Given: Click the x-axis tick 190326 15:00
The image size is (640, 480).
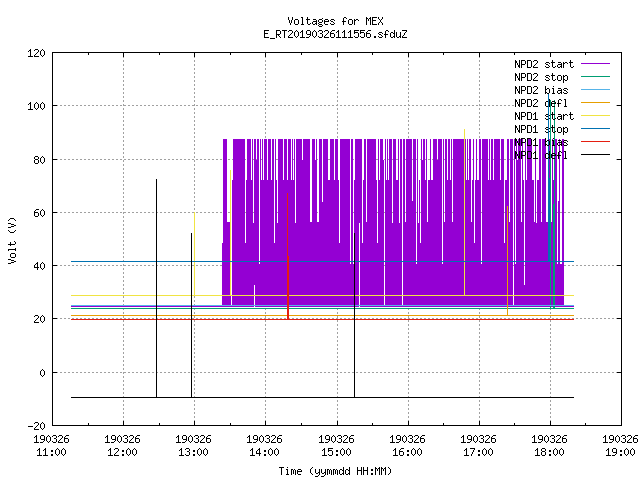Looking at the screenshot, I should (336, 446).
